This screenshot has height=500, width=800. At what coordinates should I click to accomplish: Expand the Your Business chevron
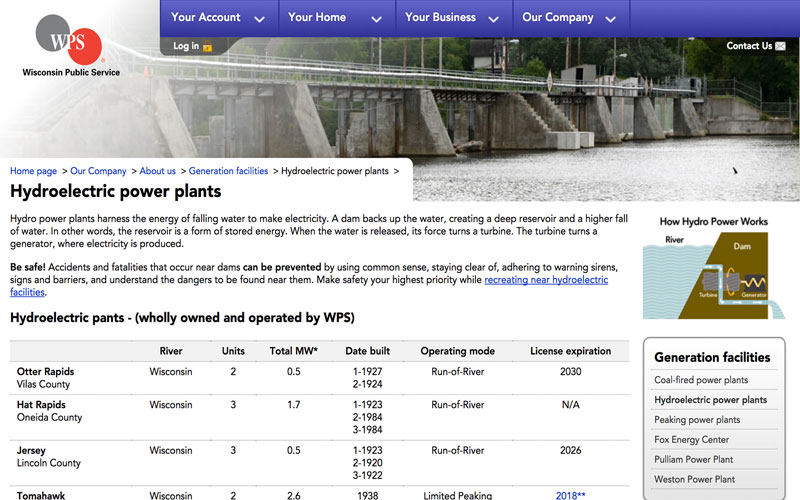[x=493, y=19]
